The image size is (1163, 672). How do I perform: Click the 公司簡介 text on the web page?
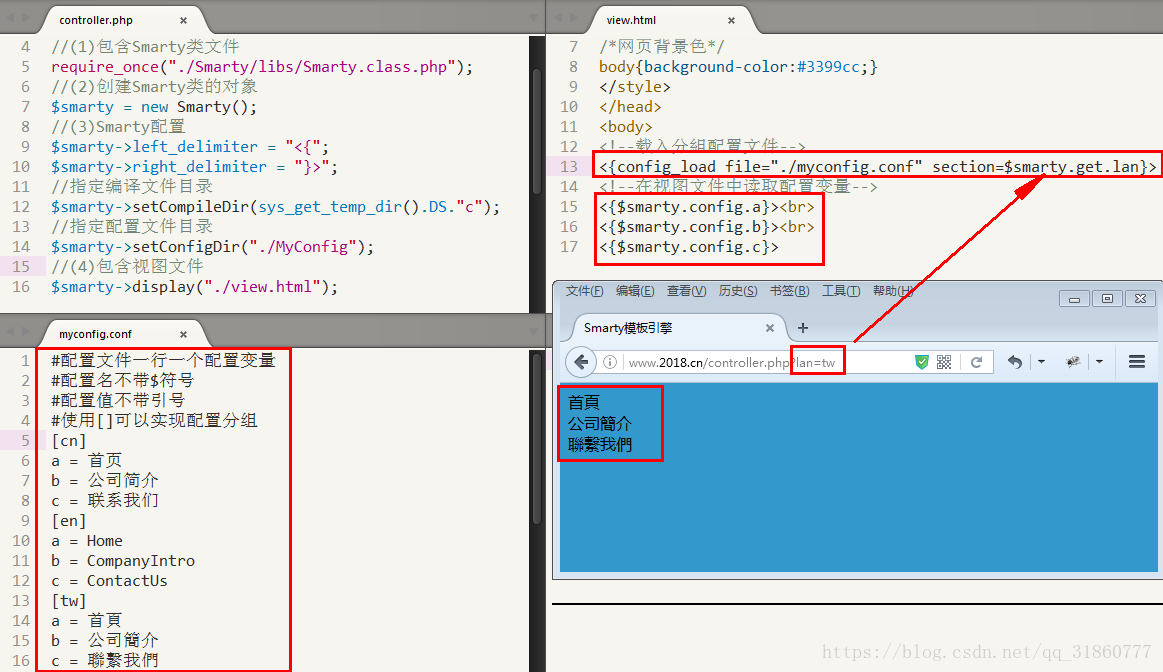click(x=599, y=424)
